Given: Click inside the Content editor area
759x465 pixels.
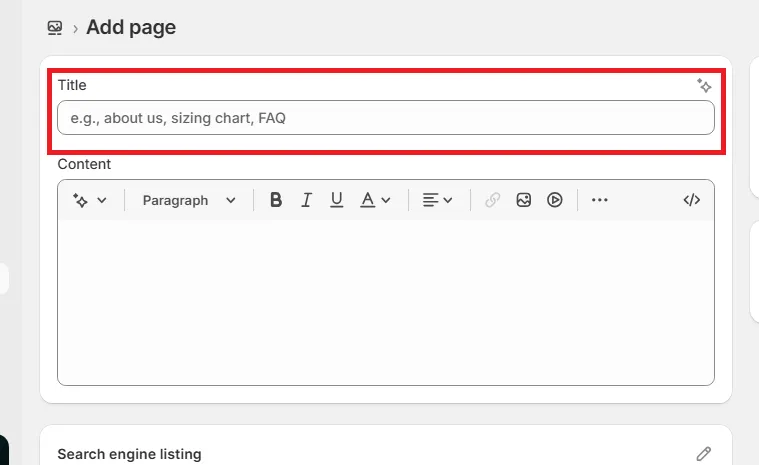Looking at the screenshot, I should coord(385,300).
